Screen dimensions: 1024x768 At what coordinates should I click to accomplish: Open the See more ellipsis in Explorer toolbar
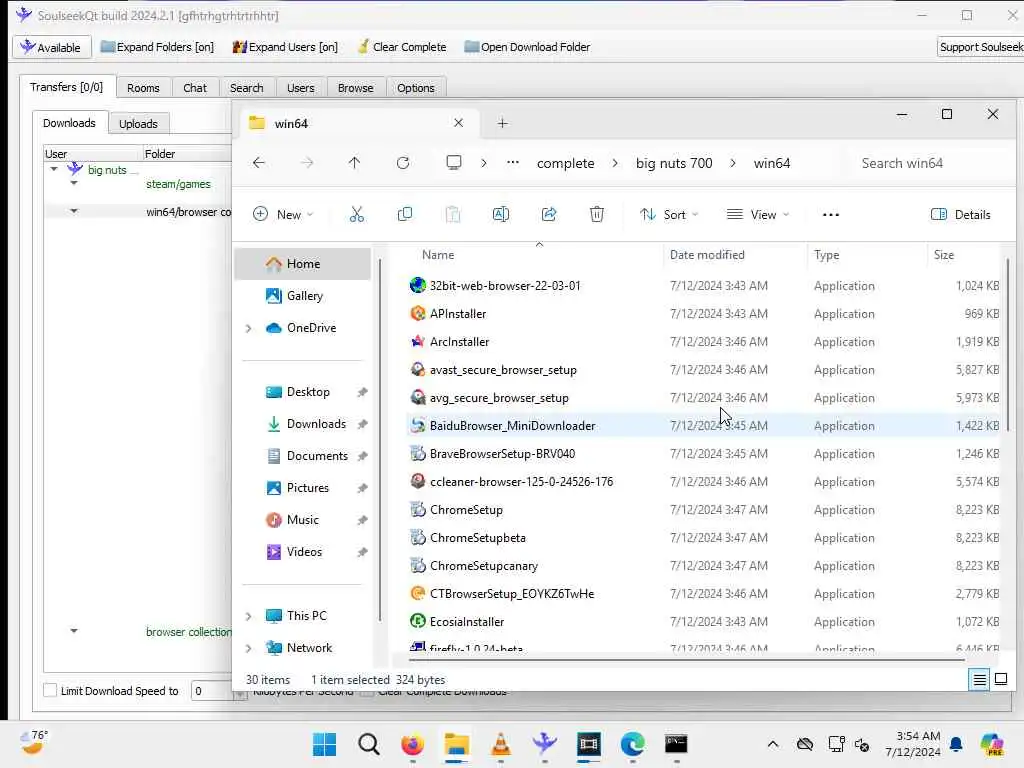(x=830, y=215)
